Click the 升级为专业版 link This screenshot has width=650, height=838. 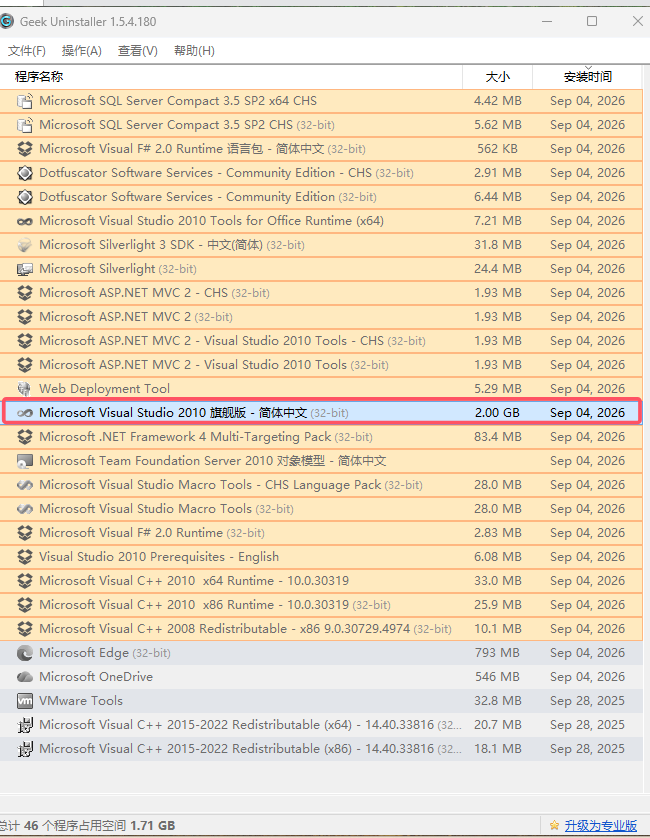[601, 825]
